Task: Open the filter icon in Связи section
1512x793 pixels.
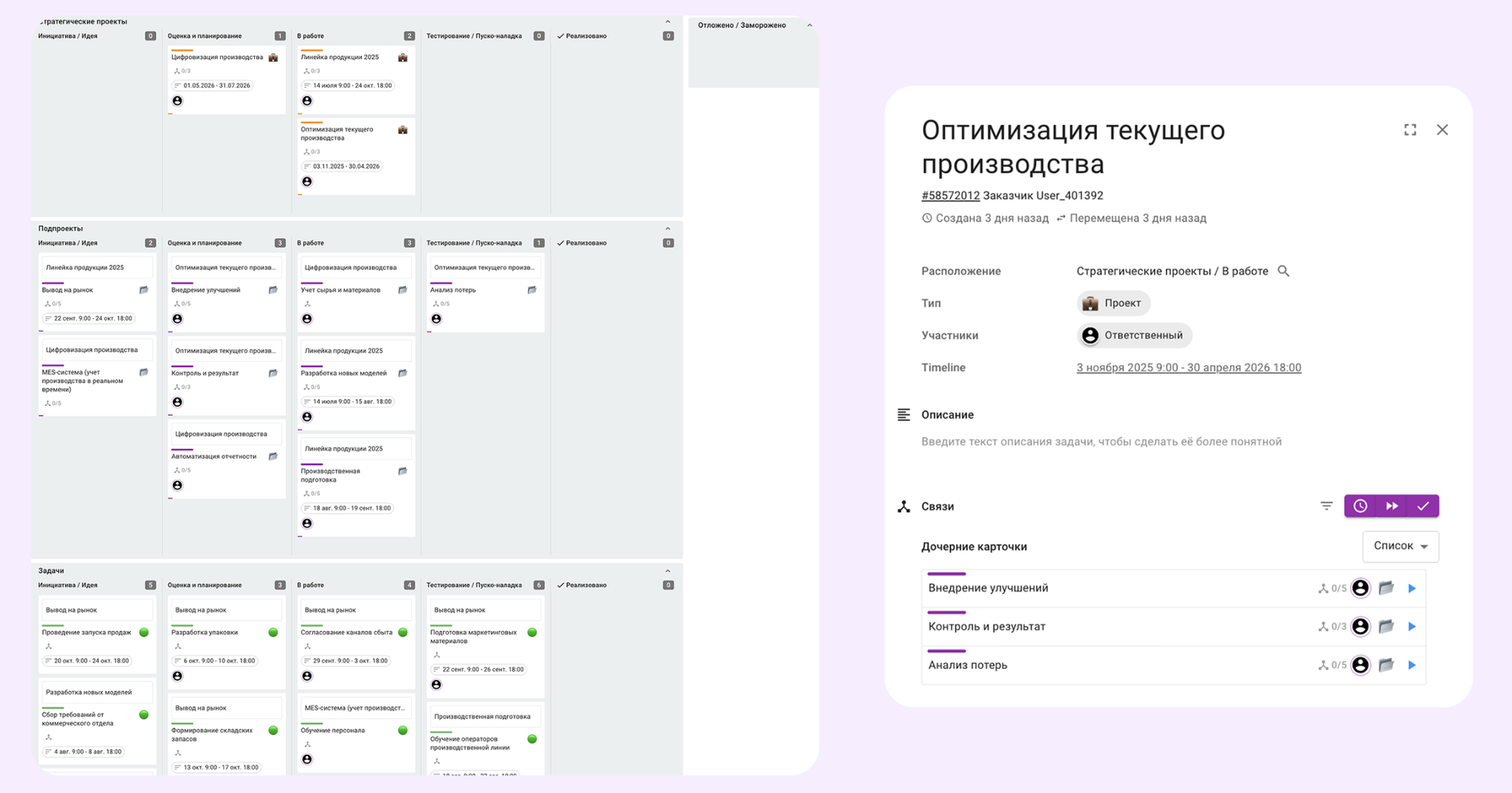Action: pyautogui.click(x=1327, y=506)
